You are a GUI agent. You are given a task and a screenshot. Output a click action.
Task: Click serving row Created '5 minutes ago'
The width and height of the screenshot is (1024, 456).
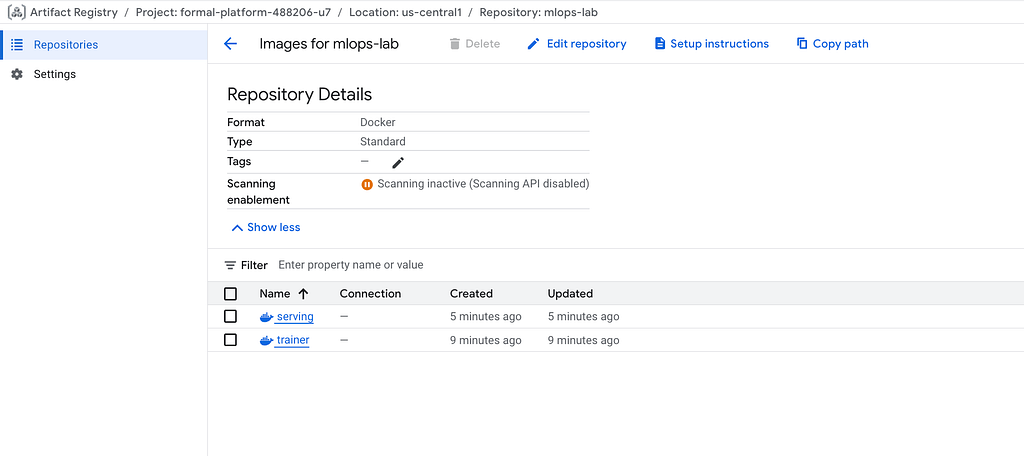(x=486, y=317)
